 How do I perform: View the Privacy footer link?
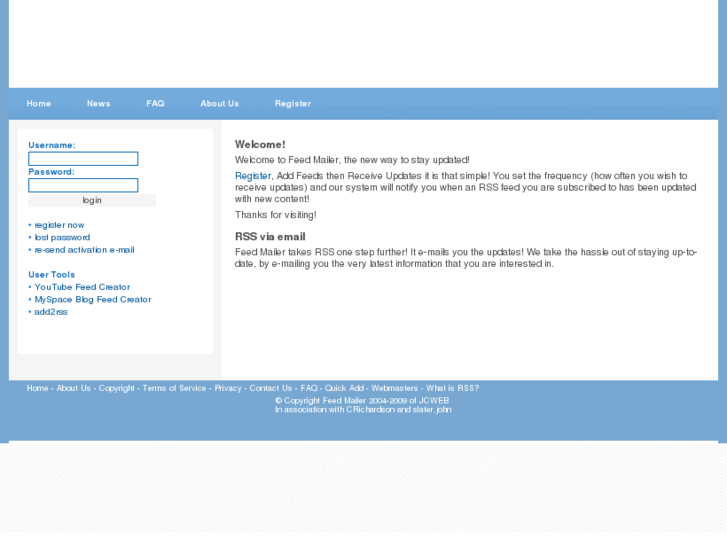228,388
